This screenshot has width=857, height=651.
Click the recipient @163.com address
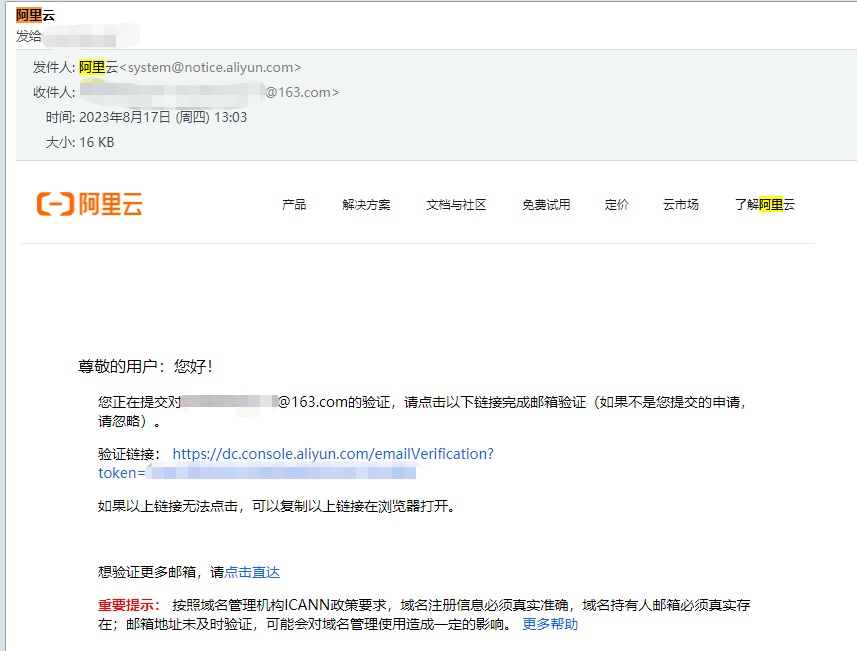[x=210, y=92]
